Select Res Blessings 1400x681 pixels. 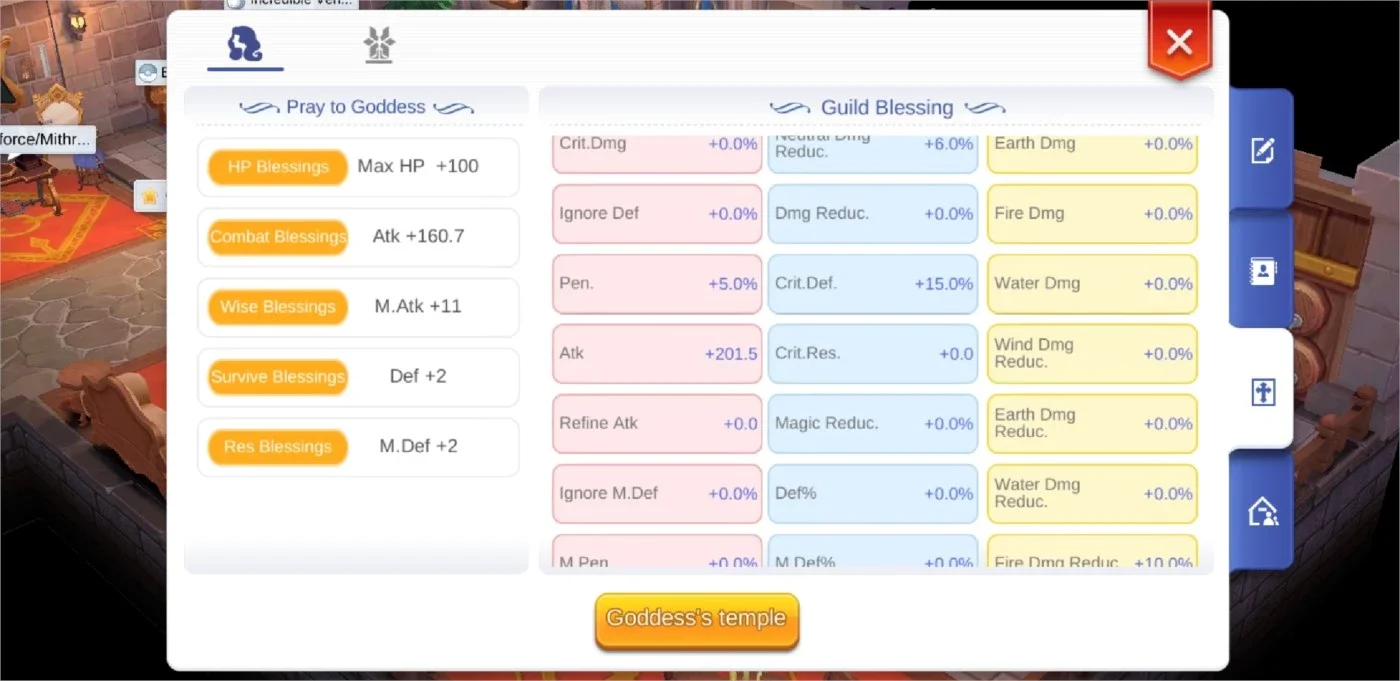tap(278, 447)
